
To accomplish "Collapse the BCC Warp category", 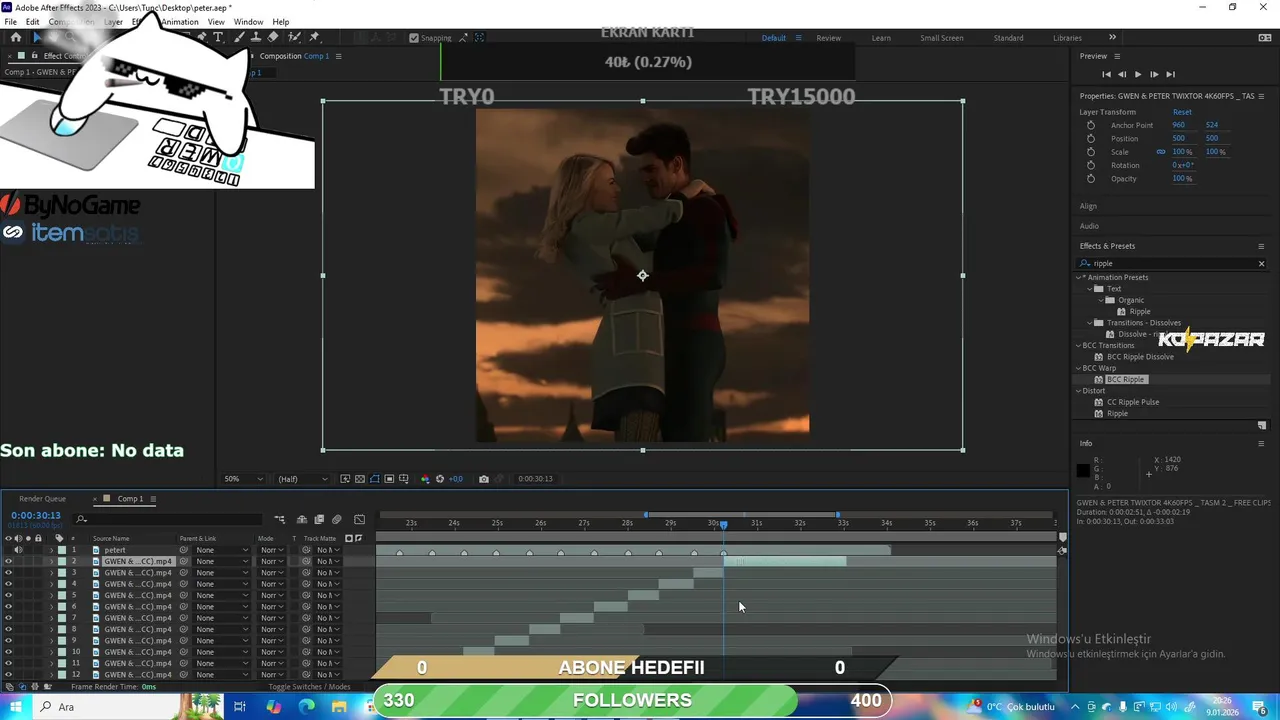I will (1080, 368).
